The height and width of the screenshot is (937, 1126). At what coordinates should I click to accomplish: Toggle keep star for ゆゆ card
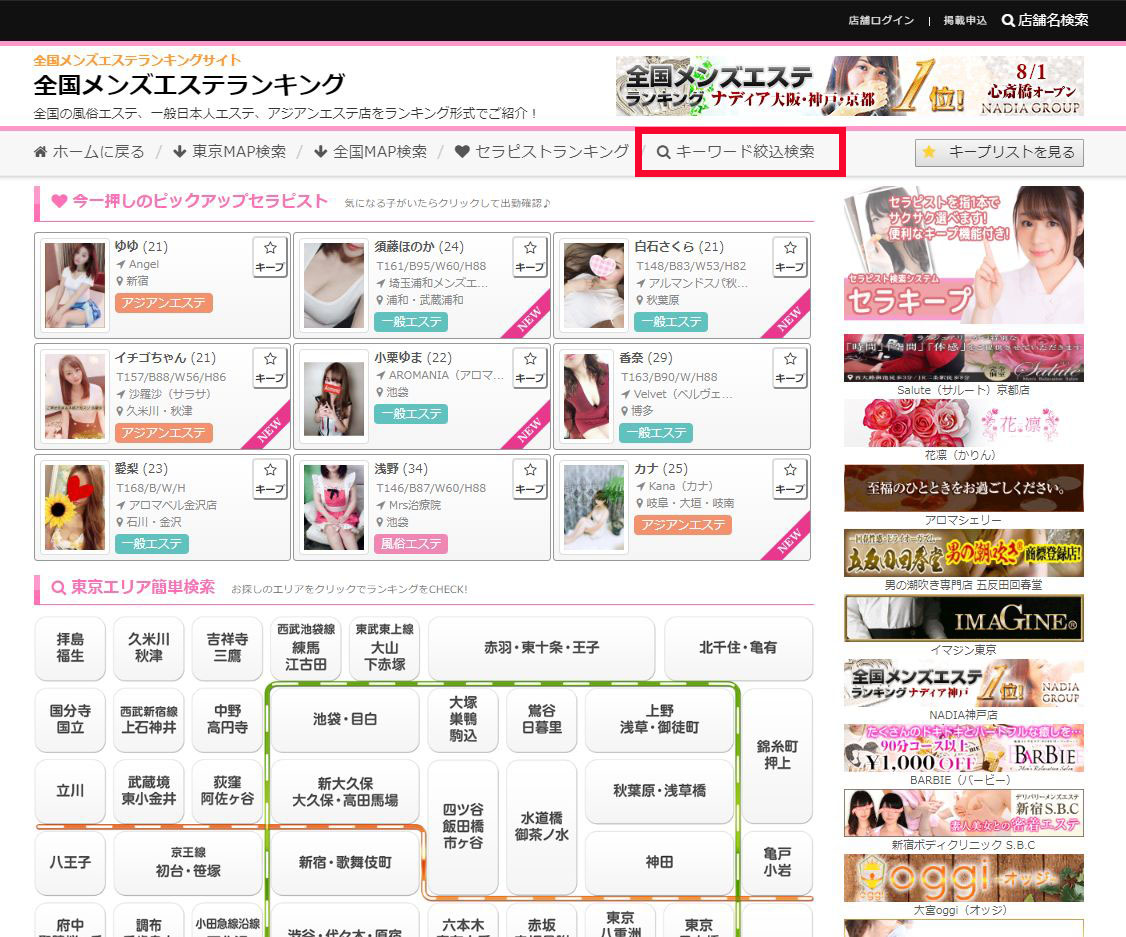click(x=270, y=257)
